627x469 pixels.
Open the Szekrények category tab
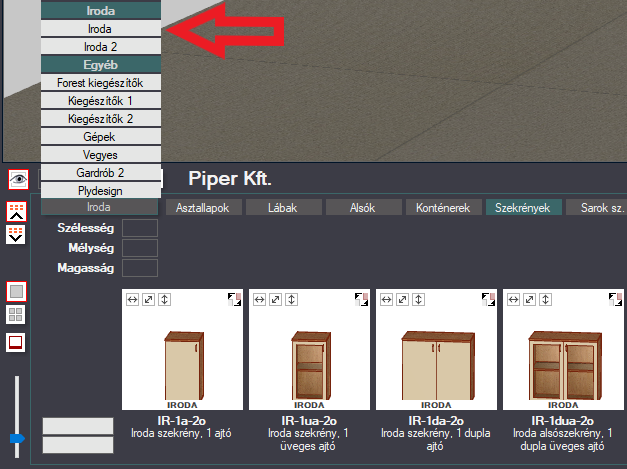pos(523,208)
